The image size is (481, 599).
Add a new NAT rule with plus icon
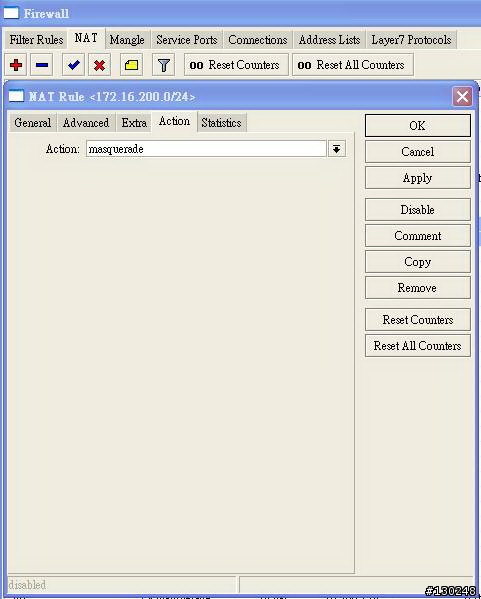point(16,65)
